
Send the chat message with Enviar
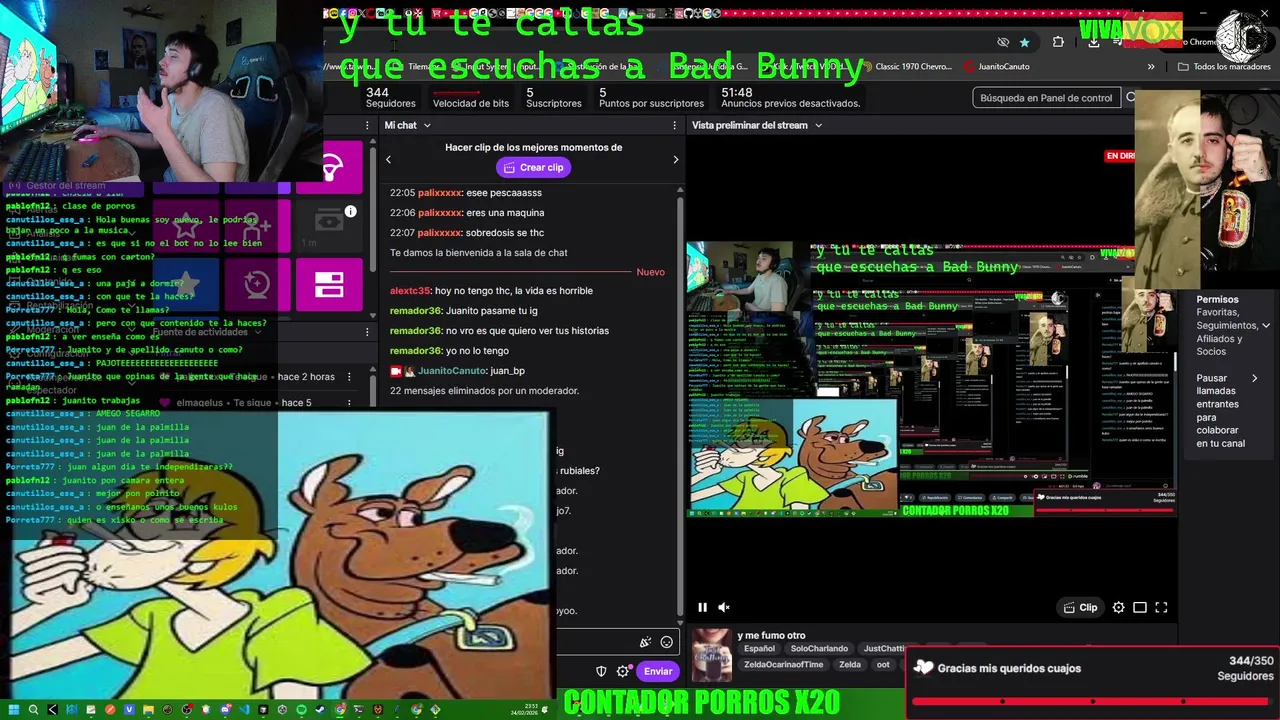tap(657, 671)
